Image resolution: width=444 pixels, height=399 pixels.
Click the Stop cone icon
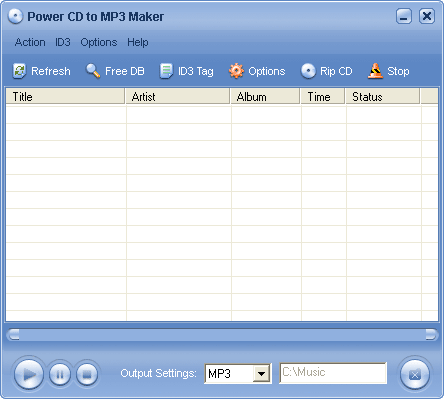375,71
